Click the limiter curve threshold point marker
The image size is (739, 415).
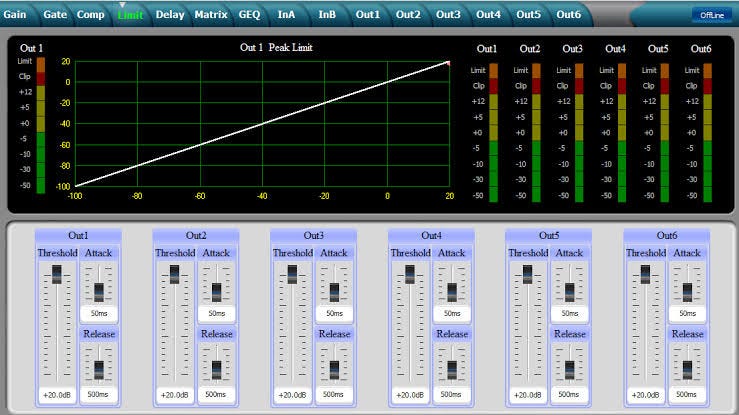448,63
